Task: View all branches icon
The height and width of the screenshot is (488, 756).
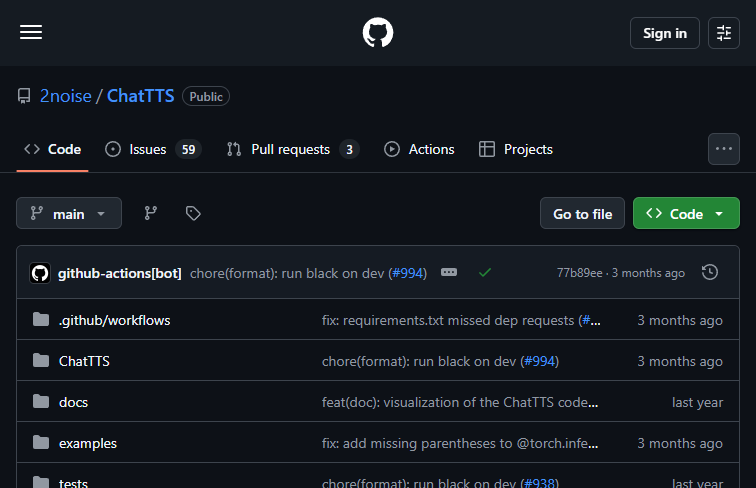Action: 151,213
